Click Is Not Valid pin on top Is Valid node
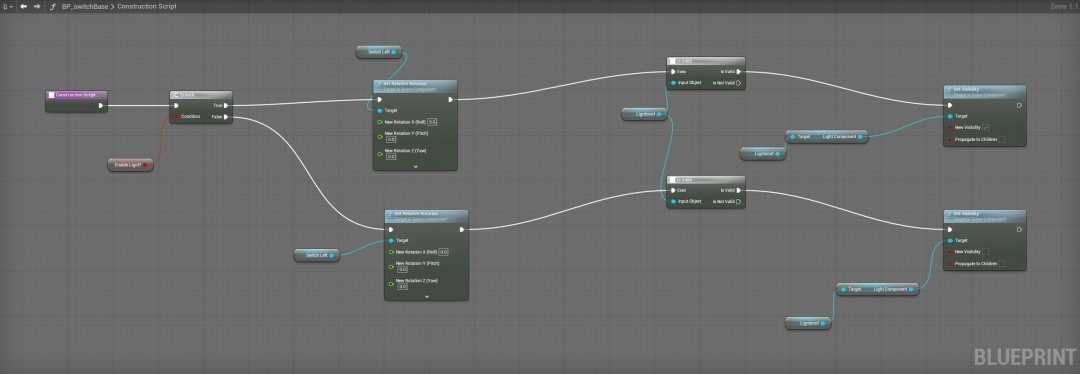The image size is (1080, 374). (738, 83)
